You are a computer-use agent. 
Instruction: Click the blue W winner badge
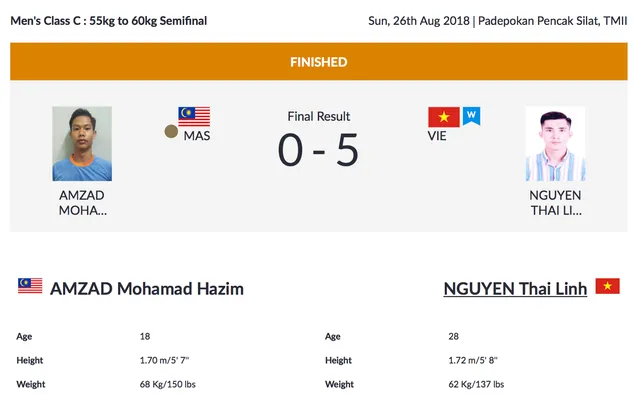471,116
